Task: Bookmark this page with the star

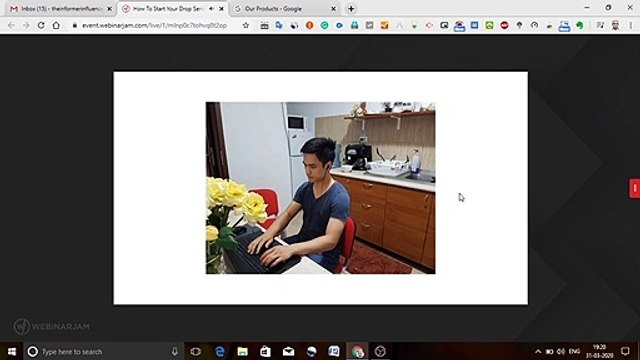Action: click(x=246, y=25)
